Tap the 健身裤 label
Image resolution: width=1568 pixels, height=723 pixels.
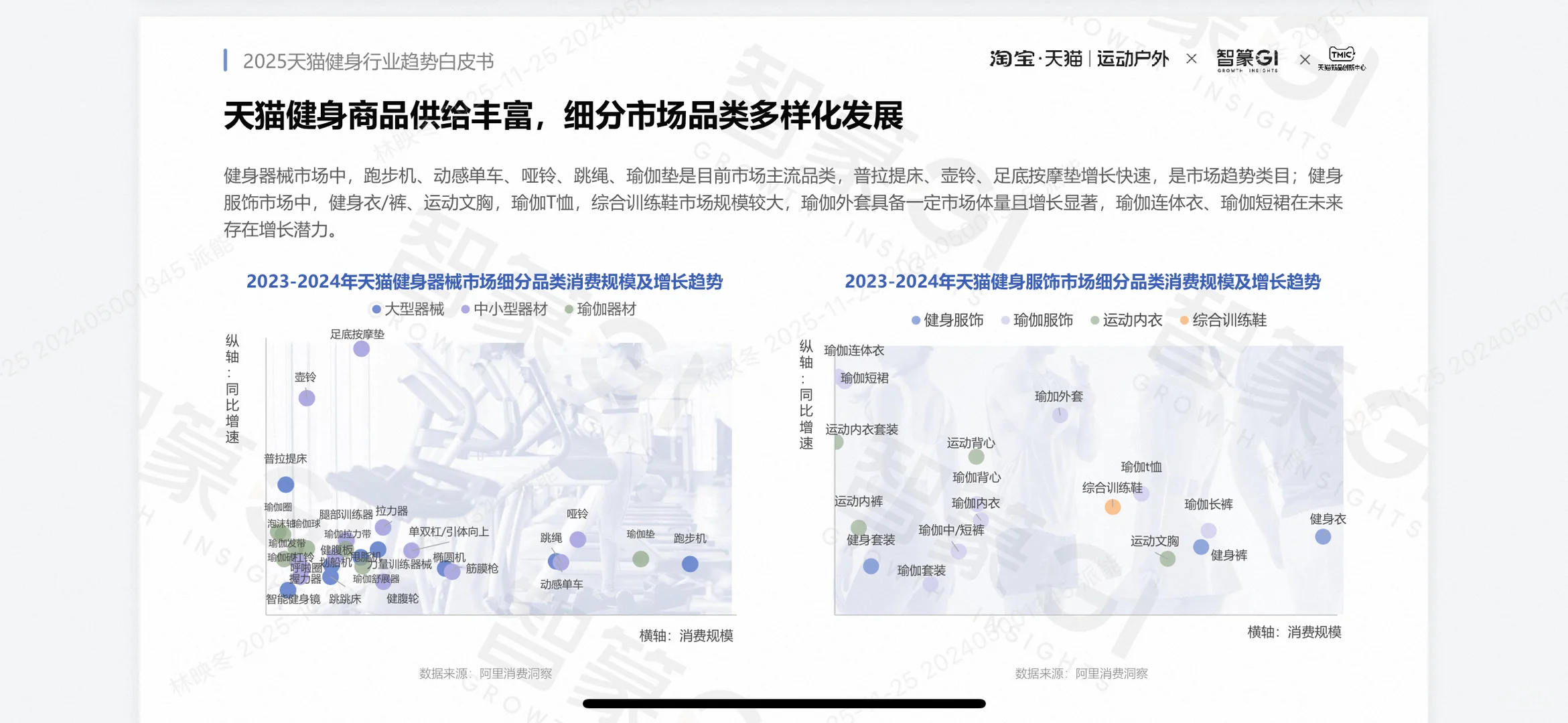tap(1228, 555)
